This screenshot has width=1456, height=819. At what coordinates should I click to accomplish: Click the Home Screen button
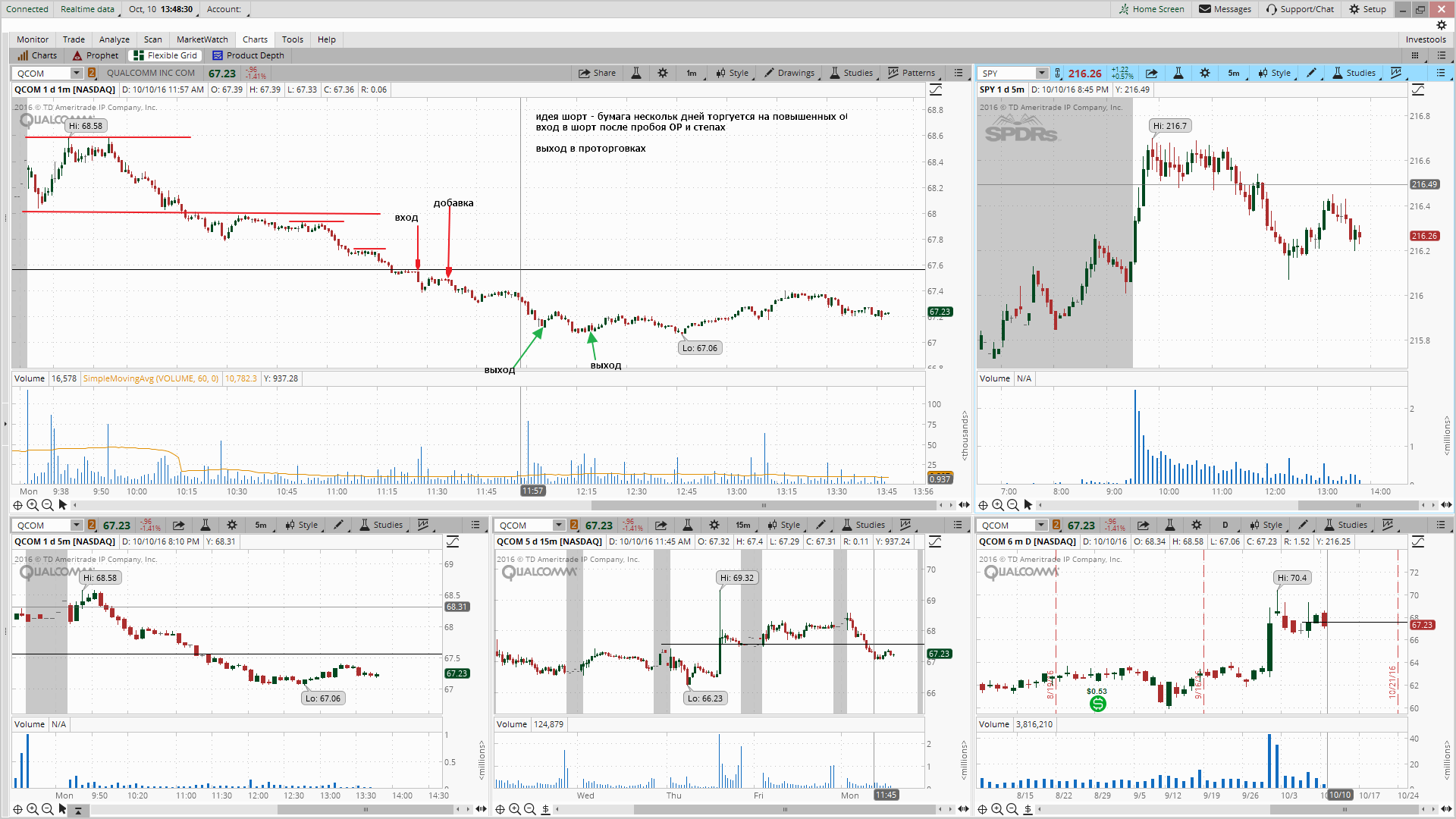click(1151, 9)
